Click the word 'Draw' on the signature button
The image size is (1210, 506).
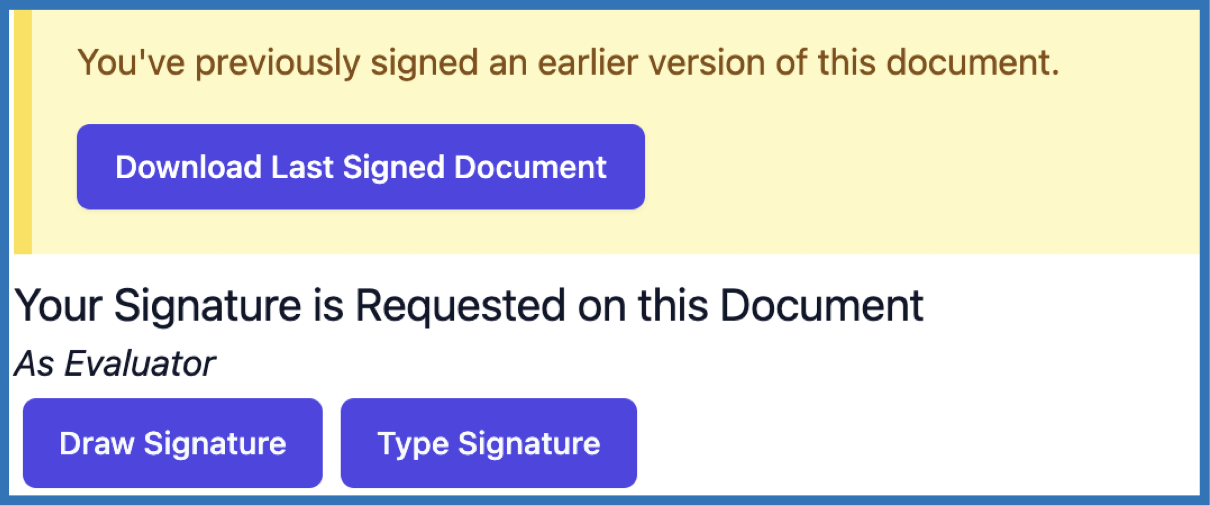(97, 443)
